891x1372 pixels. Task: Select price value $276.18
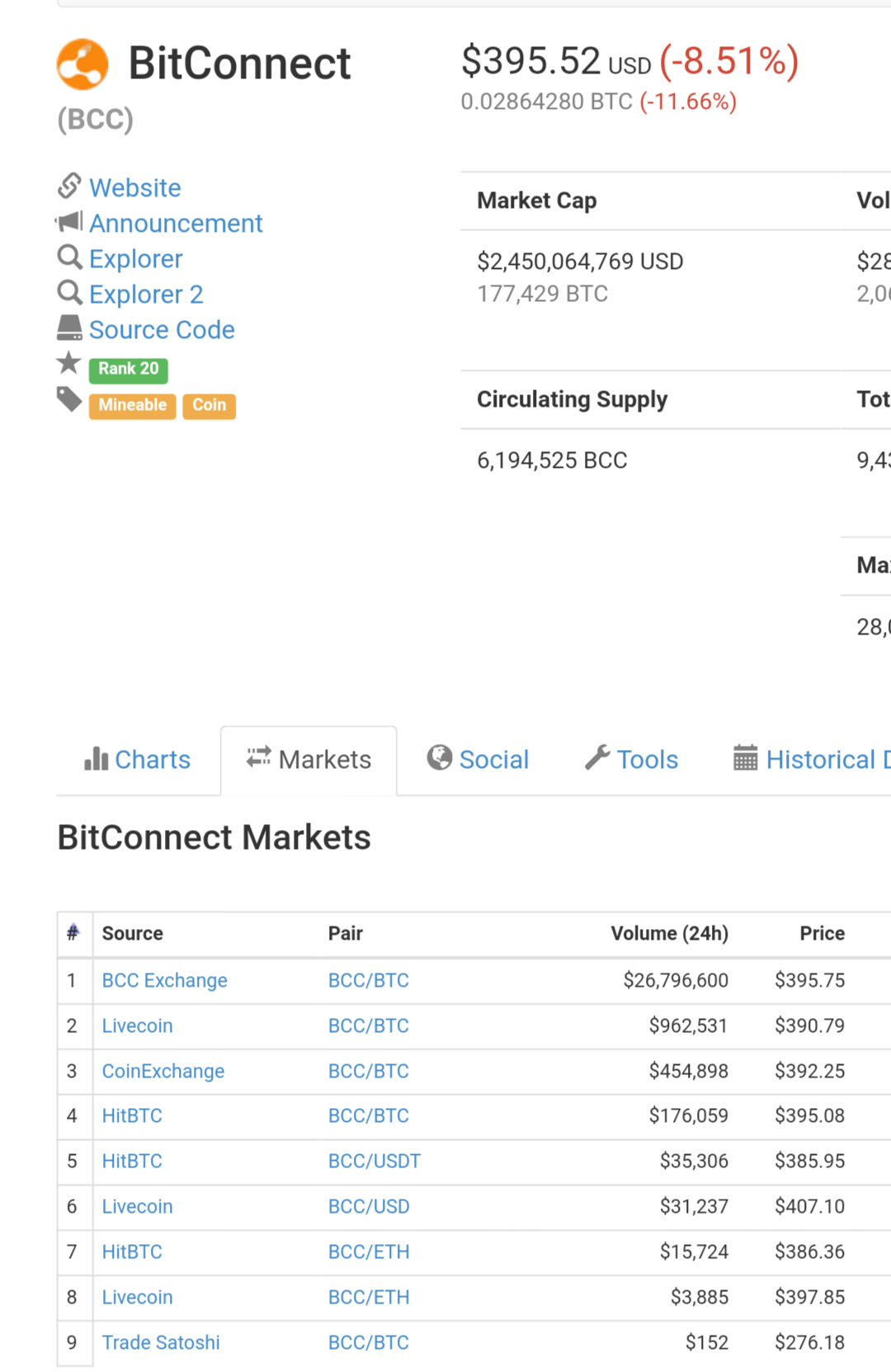tap(810, 1342)
